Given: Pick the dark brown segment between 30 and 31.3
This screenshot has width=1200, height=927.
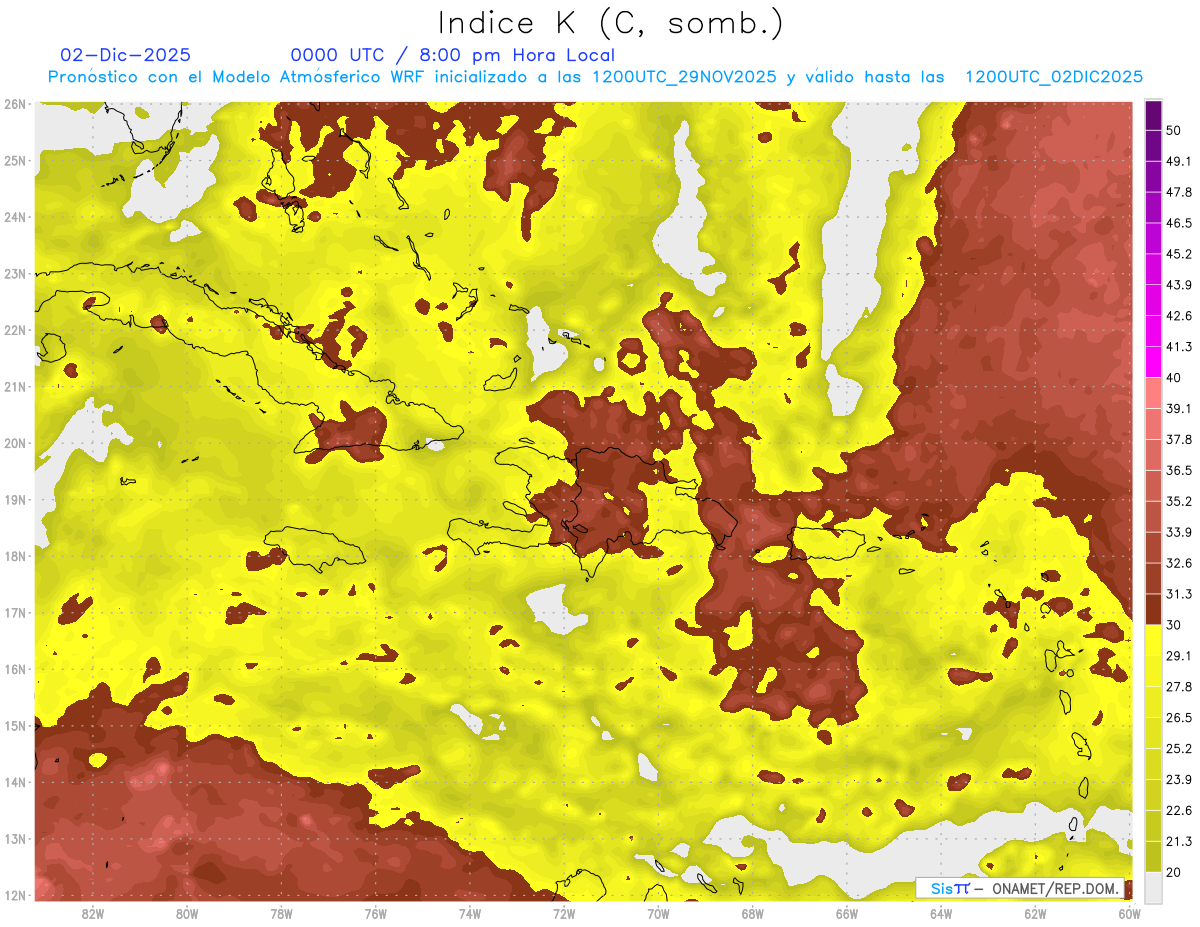Looking at the screenshot, I should tap(1153, 609).
